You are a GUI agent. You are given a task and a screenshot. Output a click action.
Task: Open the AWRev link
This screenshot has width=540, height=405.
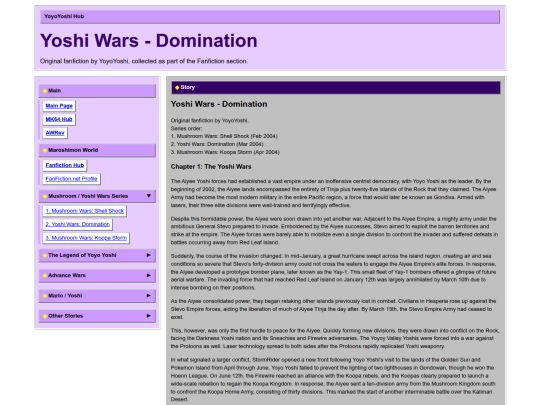tap(55, 133)
